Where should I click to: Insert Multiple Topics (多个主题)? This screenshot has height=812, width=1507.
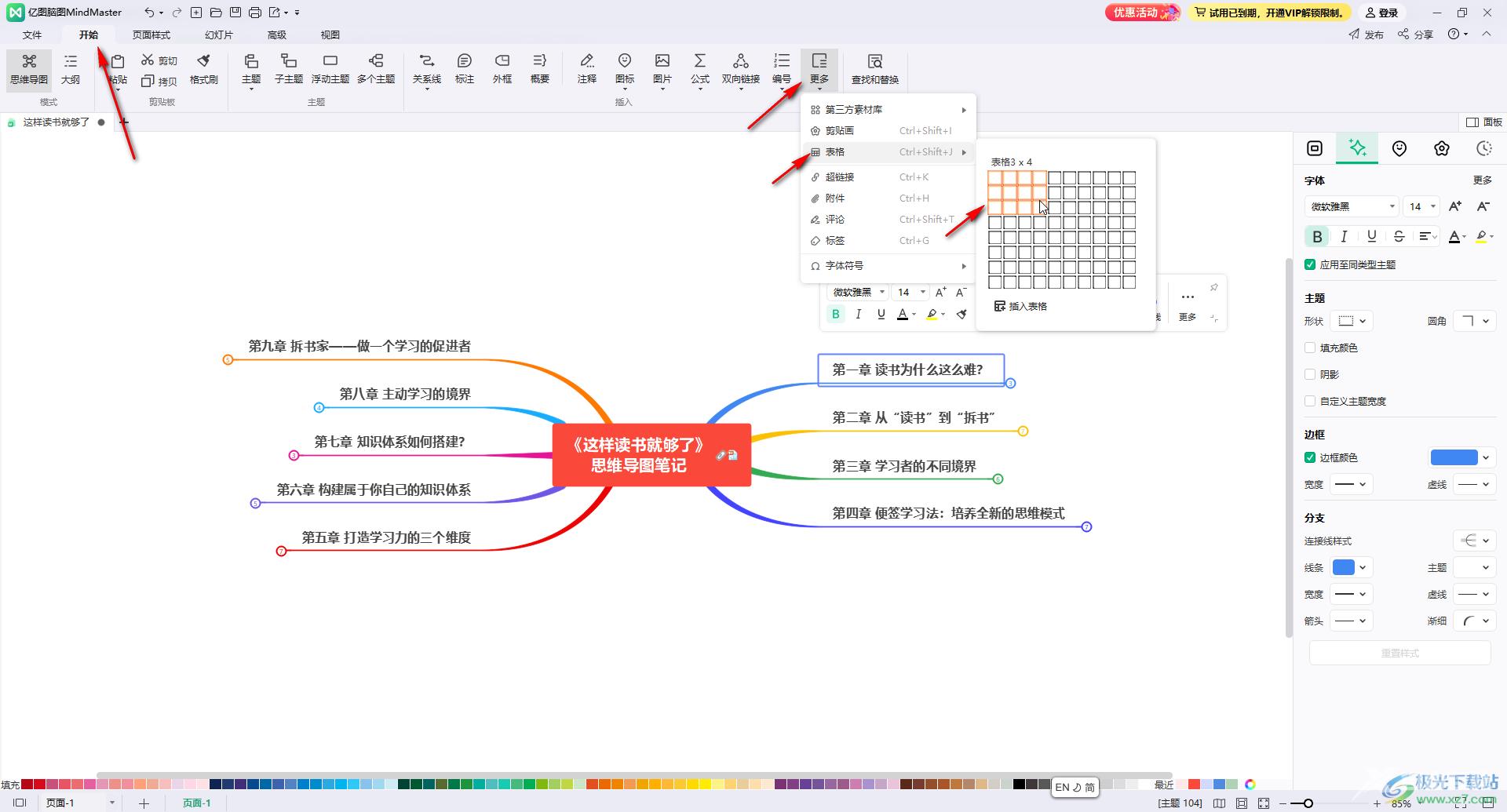376,69
